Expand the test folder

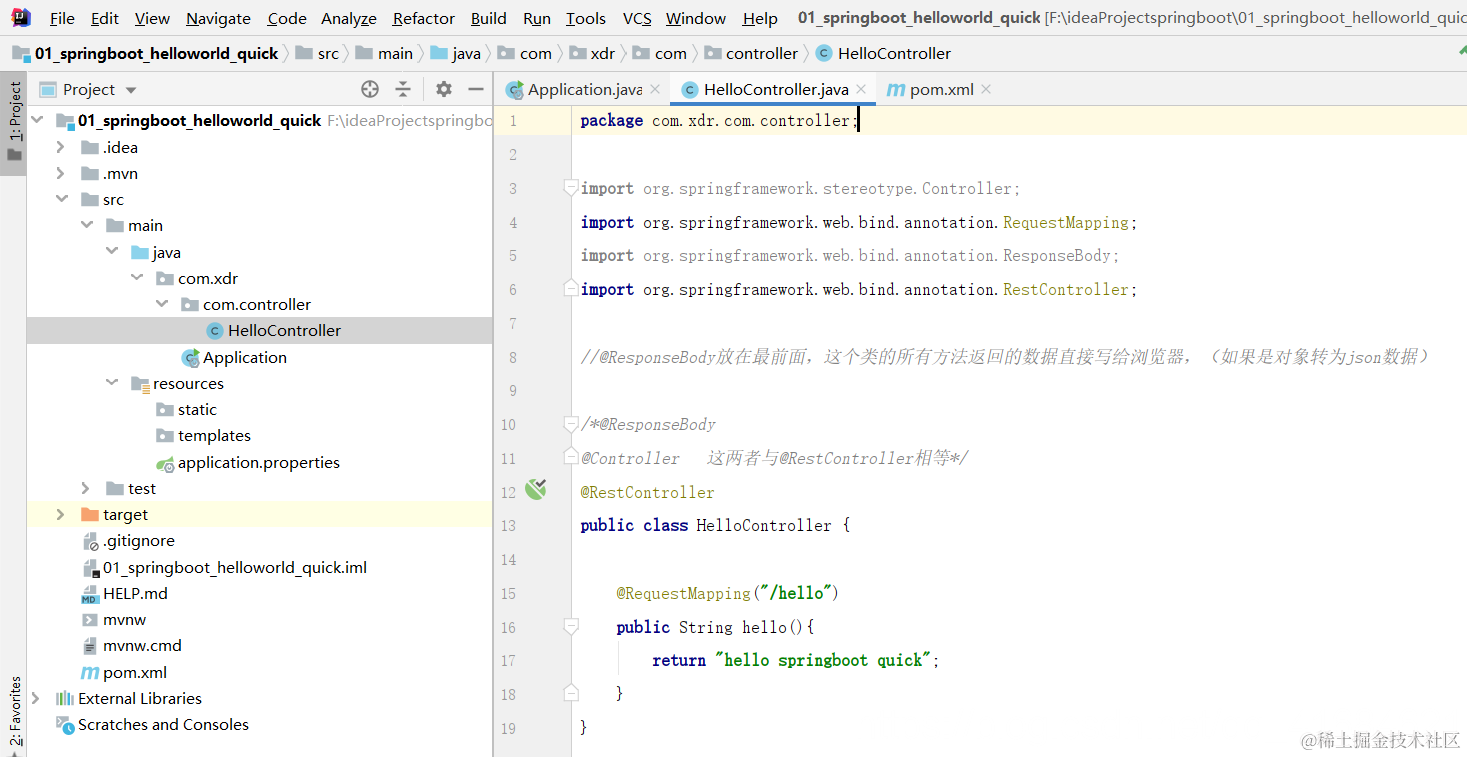(87, 488)
